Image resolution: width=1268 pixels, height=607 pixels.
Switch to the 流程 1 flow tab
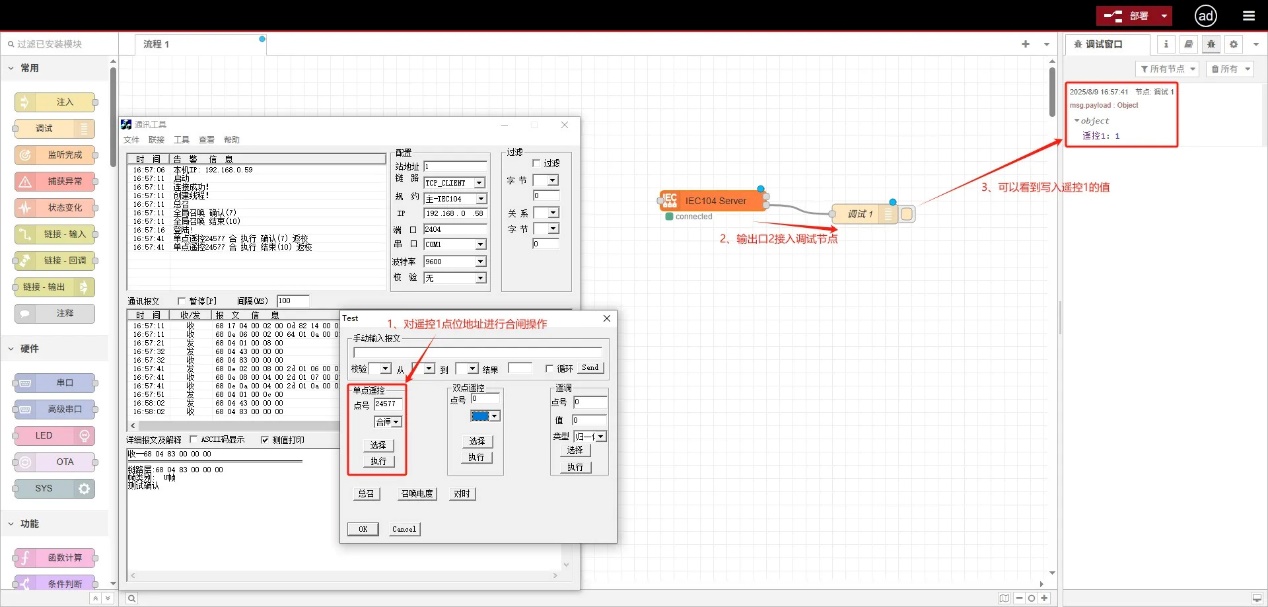pyautogui.click(x=156, y=44)
